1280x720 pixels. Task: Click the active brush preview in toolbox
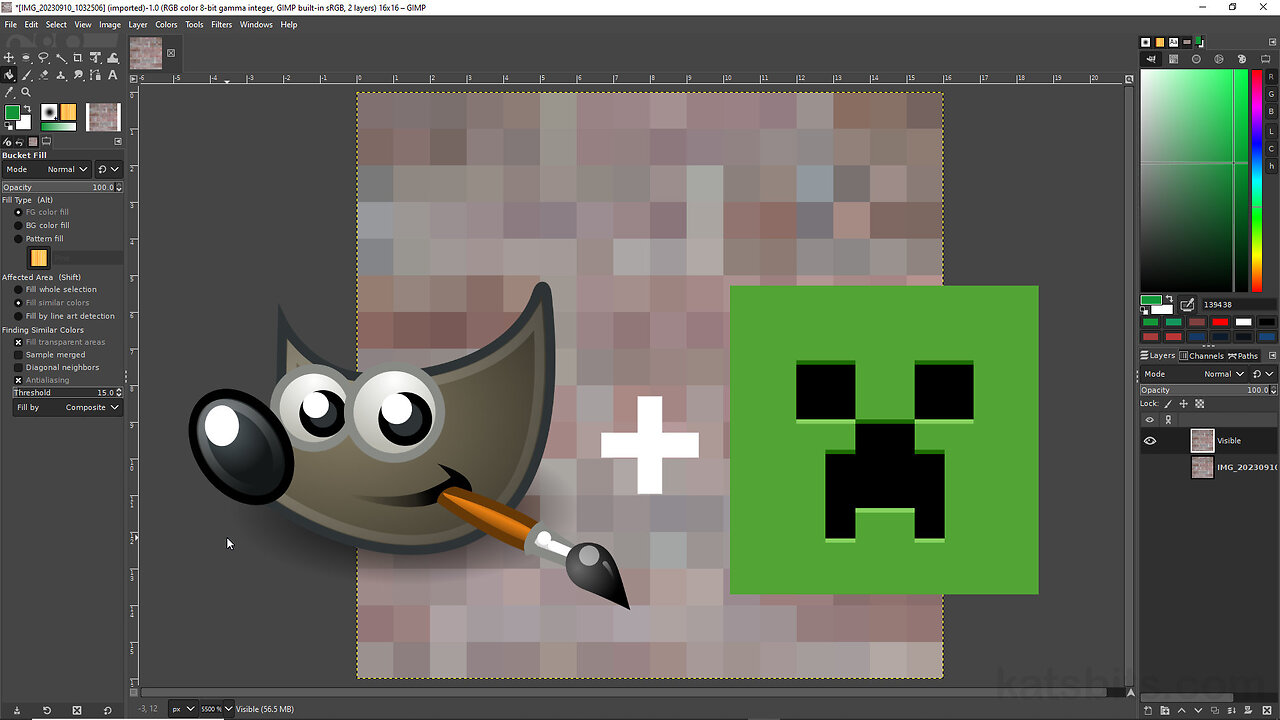(x=49, y=112)
